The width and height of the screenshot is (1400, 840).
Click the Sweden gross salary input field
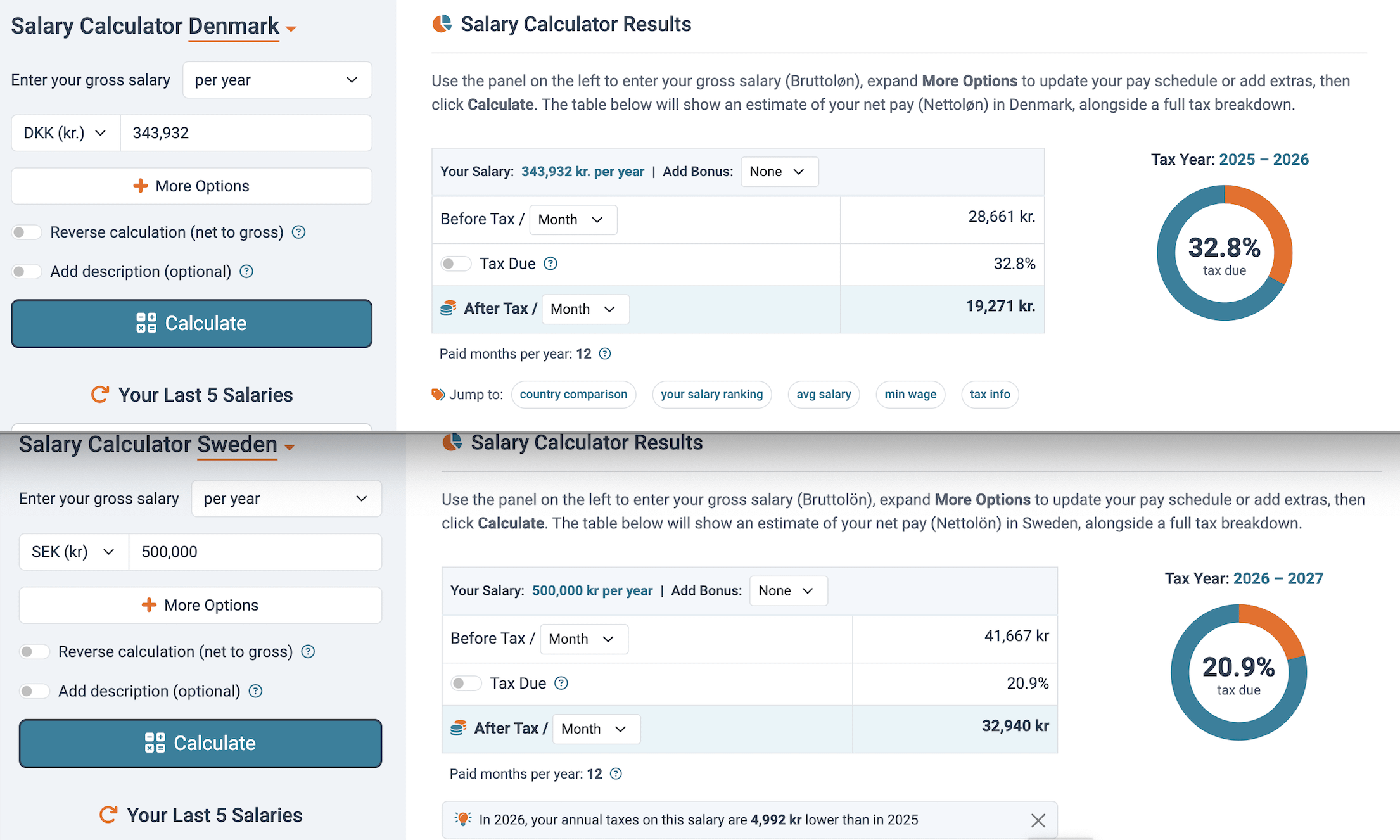tap(255, 552)
